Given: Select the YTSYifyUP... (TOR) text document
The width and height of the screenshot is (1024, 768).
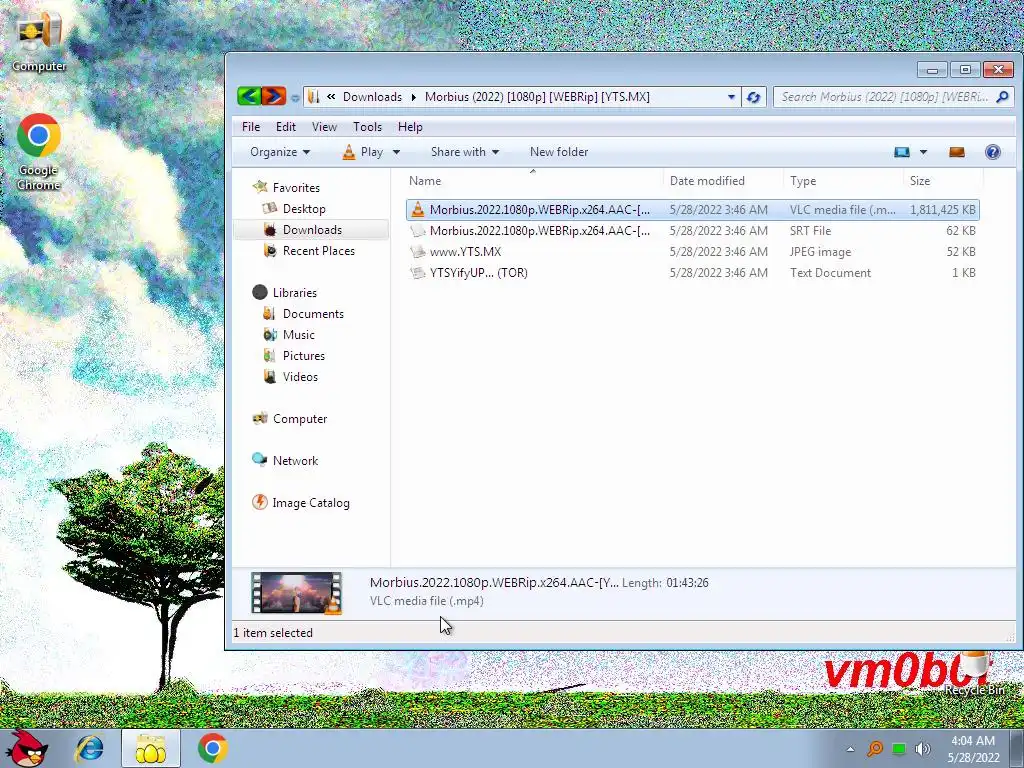Looking at the screenshot, I should tap(692, 272).
